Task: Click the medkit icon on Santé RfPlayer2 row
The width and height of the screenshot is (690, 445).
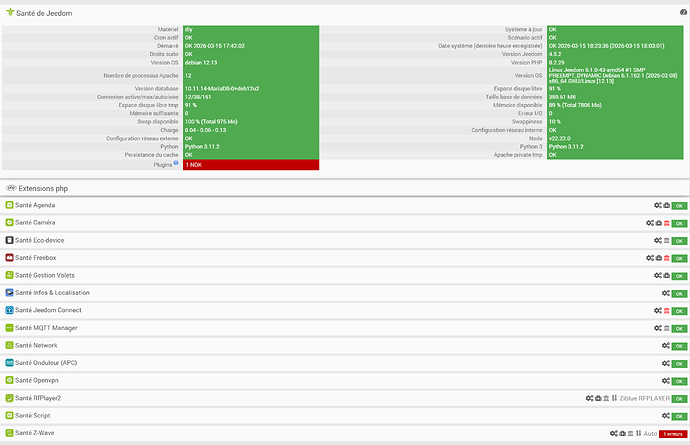Action: (x=598, y=398)
